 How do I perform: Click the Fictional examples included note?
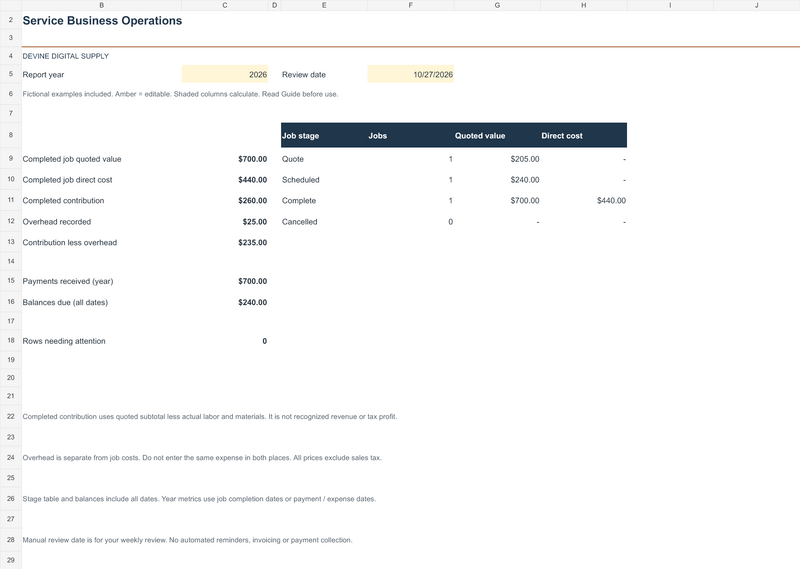180,94
